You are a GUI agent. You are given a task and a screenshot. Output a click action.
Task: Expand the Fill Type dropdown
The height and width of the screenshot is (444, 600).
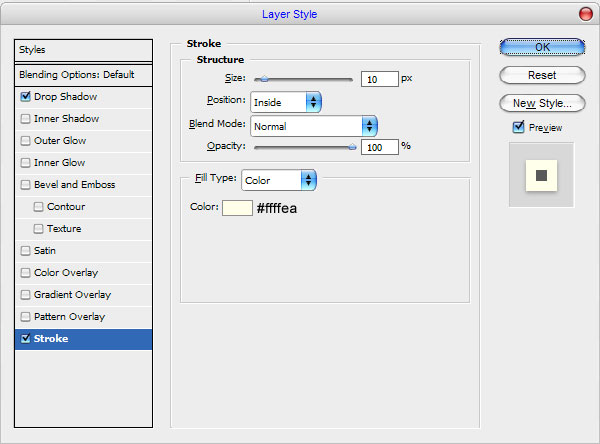[x=279, y=180]
